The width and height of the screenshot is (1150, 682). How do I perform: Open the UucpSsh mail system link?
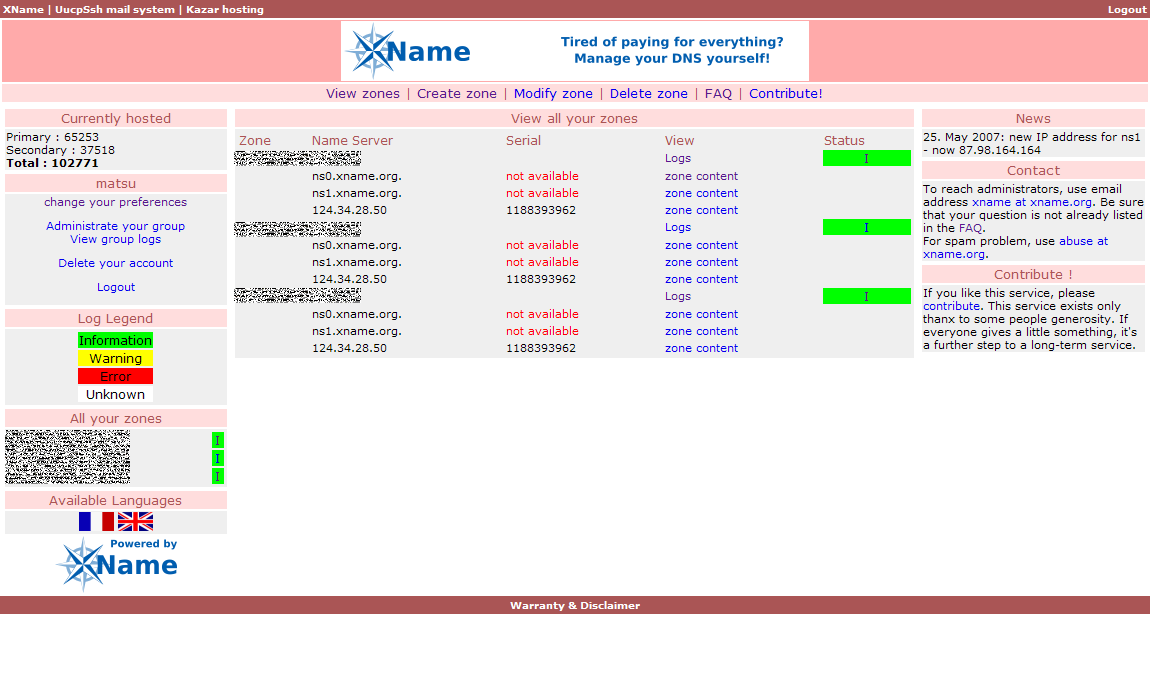coord(115,10)
